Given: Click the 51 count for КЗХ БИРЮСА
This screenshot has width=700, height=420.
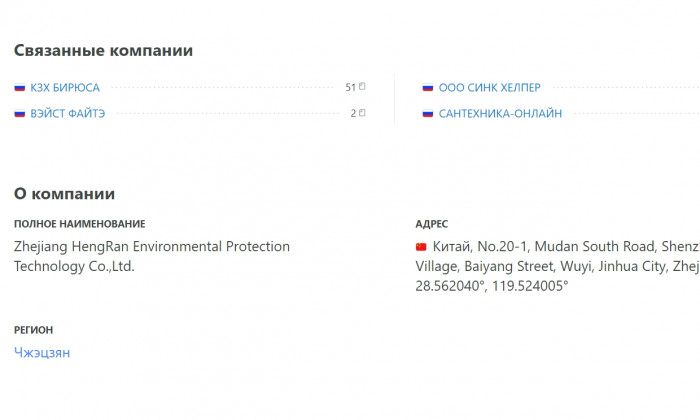Looking at the screenshot, I should coord(350,87).
